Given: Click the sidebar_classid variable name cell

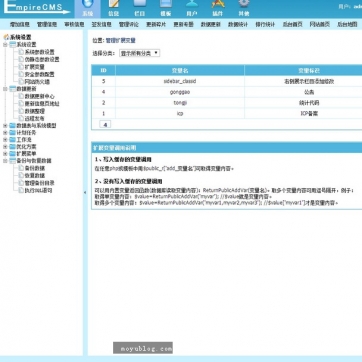Looking at the screenshot, I should point(180,81).
